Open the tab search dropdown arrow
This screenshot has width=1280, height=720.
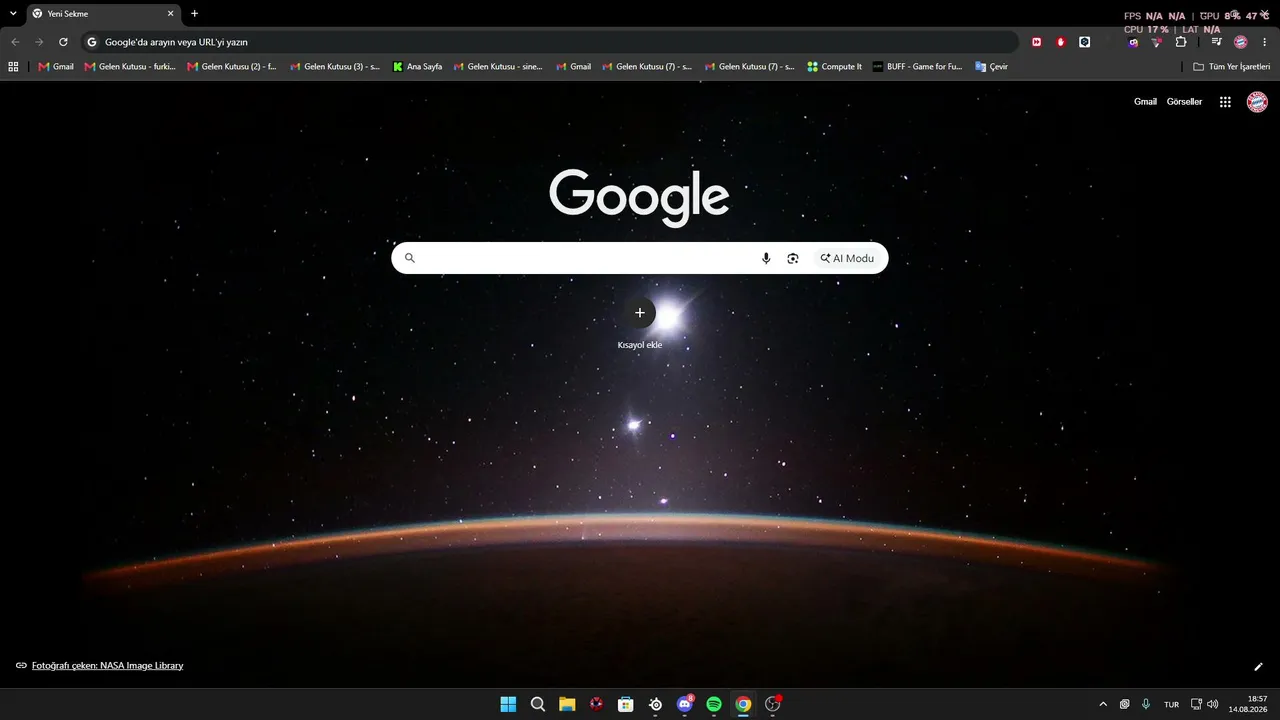pyautogui.click(x=13, y=14)
